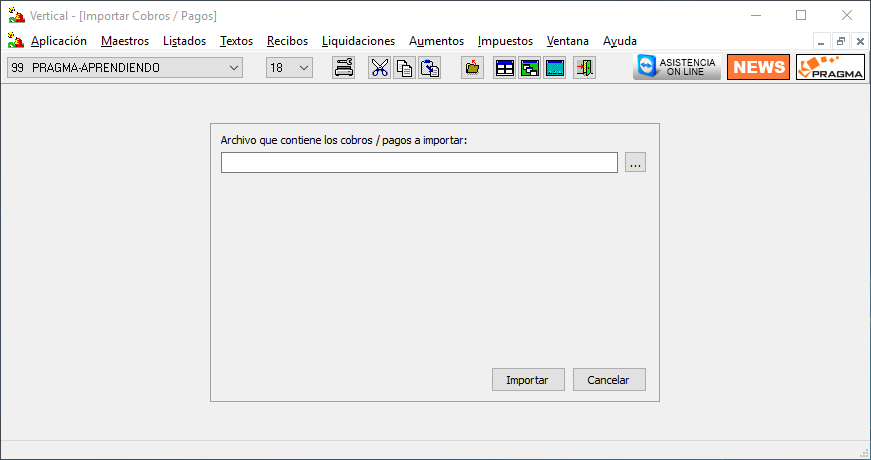Open the orange NEWS banner
The image size is (871, 460).
click(x=758, y=67)
